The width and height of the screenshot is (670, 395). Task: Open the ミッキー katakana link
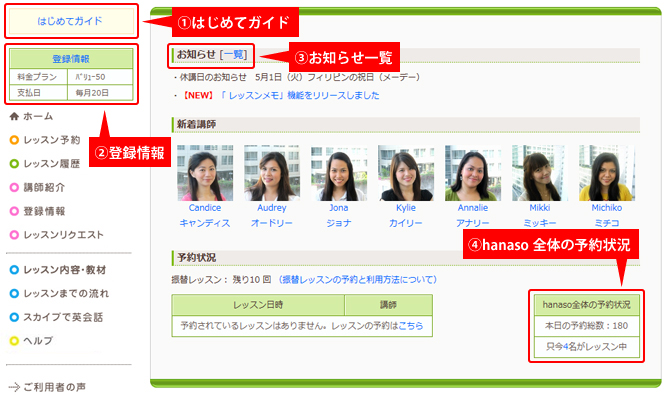[x=540, y=223]
